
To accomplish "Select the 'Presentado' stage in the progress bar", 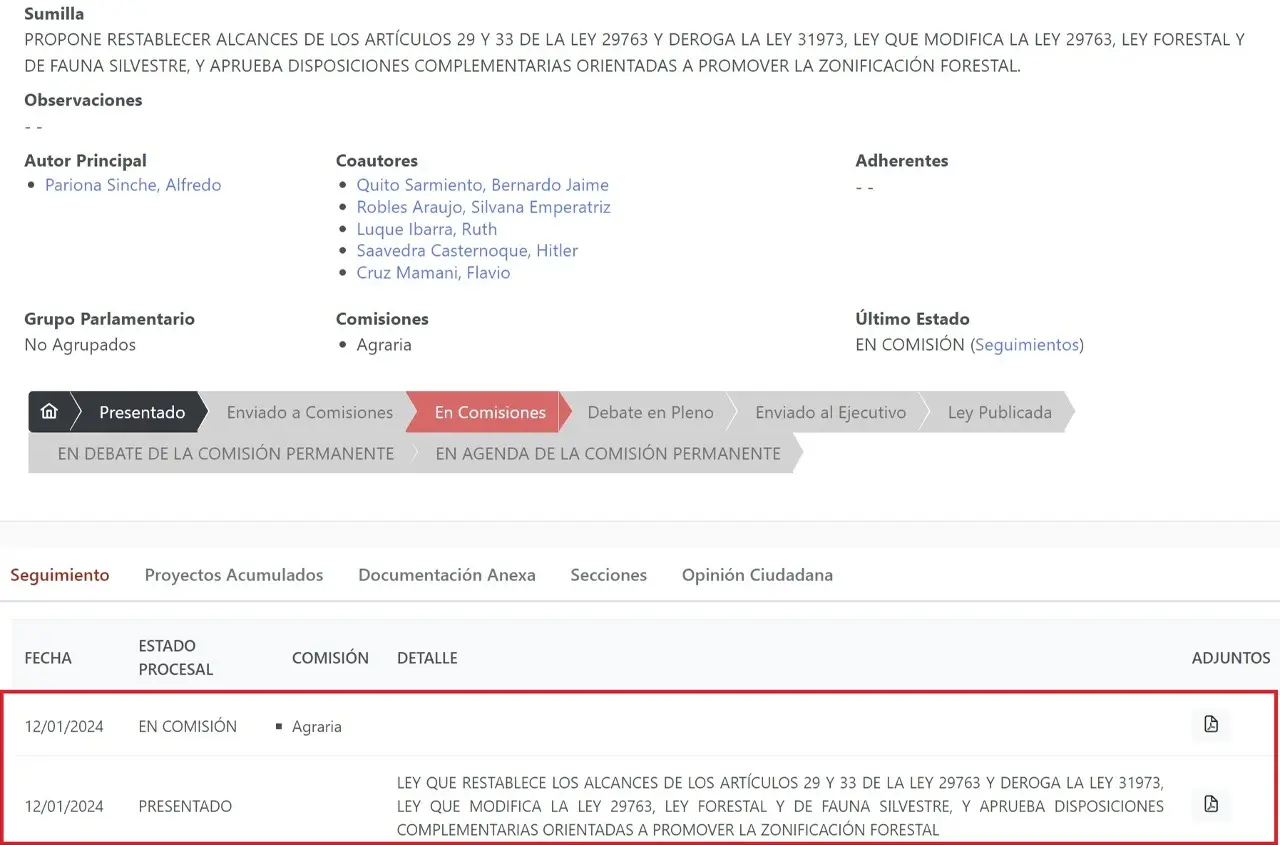I will click(141, 412).
